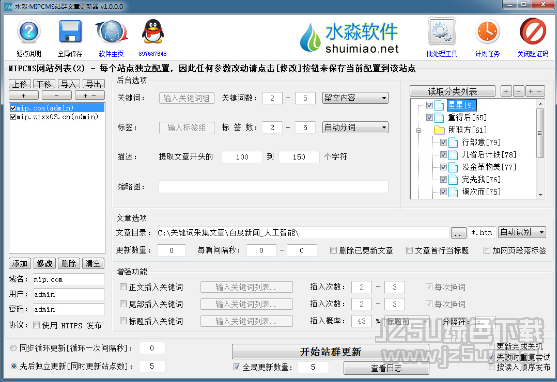Open the software homepage globe icon
Image resolution: width=557 pixels, height=382 pixels.
(x=111, y=32)
